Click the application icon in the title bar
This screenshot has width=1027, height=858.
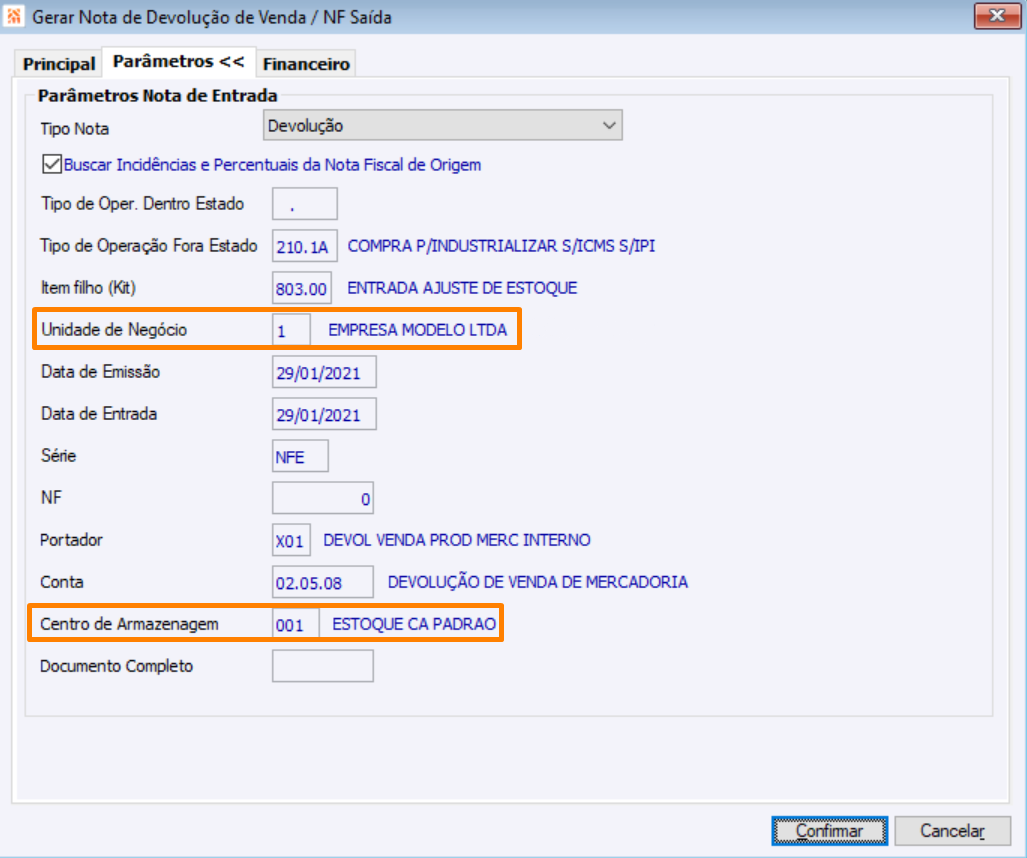pyautogui.click(x=14, y=16)
